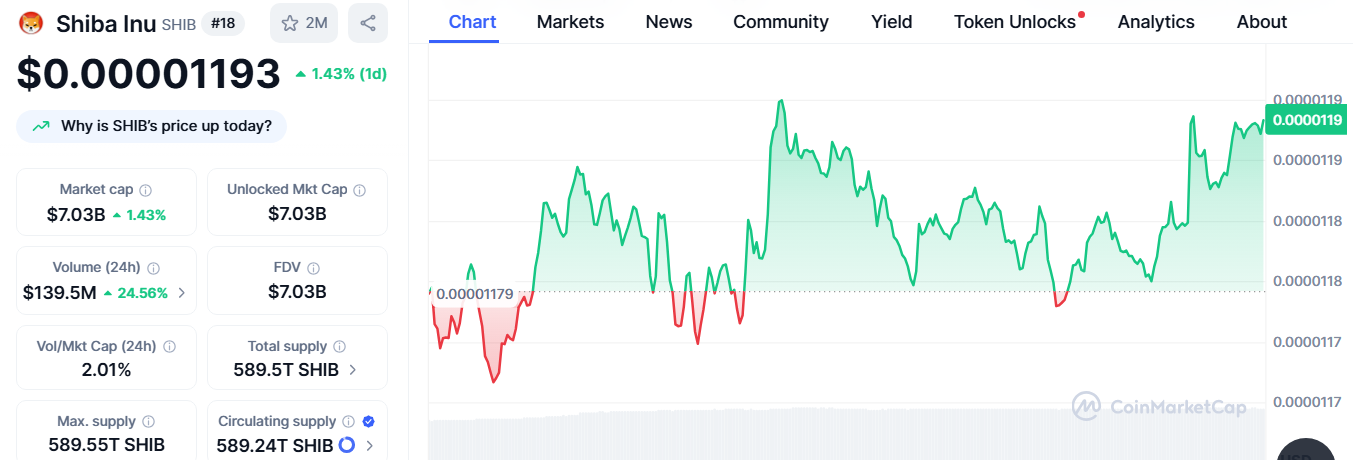
Task: Open the Yield tab
Action: point(891,22)
